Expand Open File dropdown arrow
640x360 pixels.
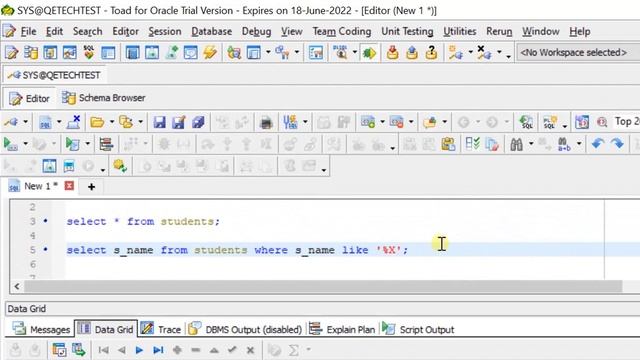tap(111, 122)
